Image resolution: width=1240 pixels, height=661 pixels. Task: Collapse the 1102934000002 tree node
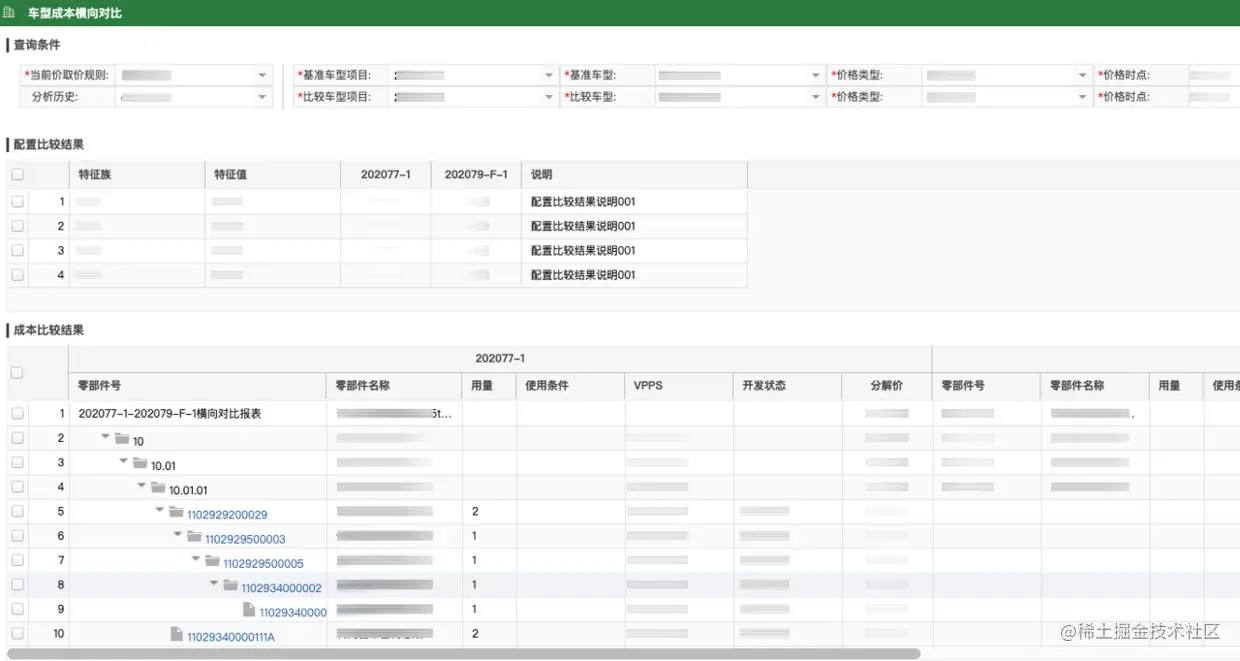pos(214,584)
